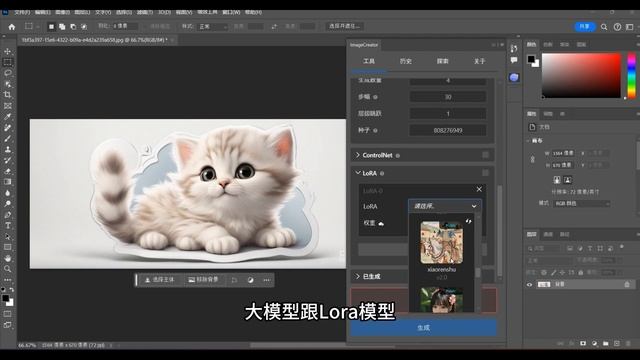
Task: Select the Lasso tool
Action: click(x=8, y=73)
